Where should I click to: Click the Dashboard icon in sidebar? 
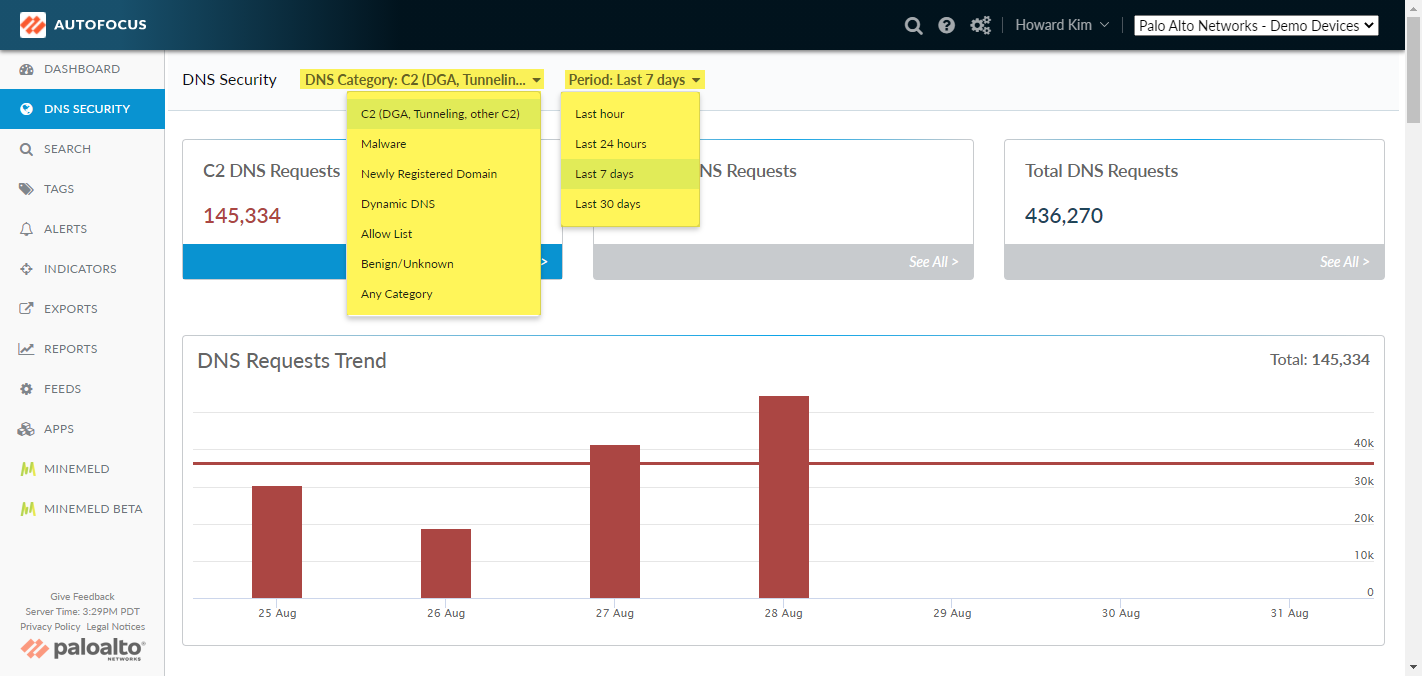pyautogui.click(x=27, y=69)
